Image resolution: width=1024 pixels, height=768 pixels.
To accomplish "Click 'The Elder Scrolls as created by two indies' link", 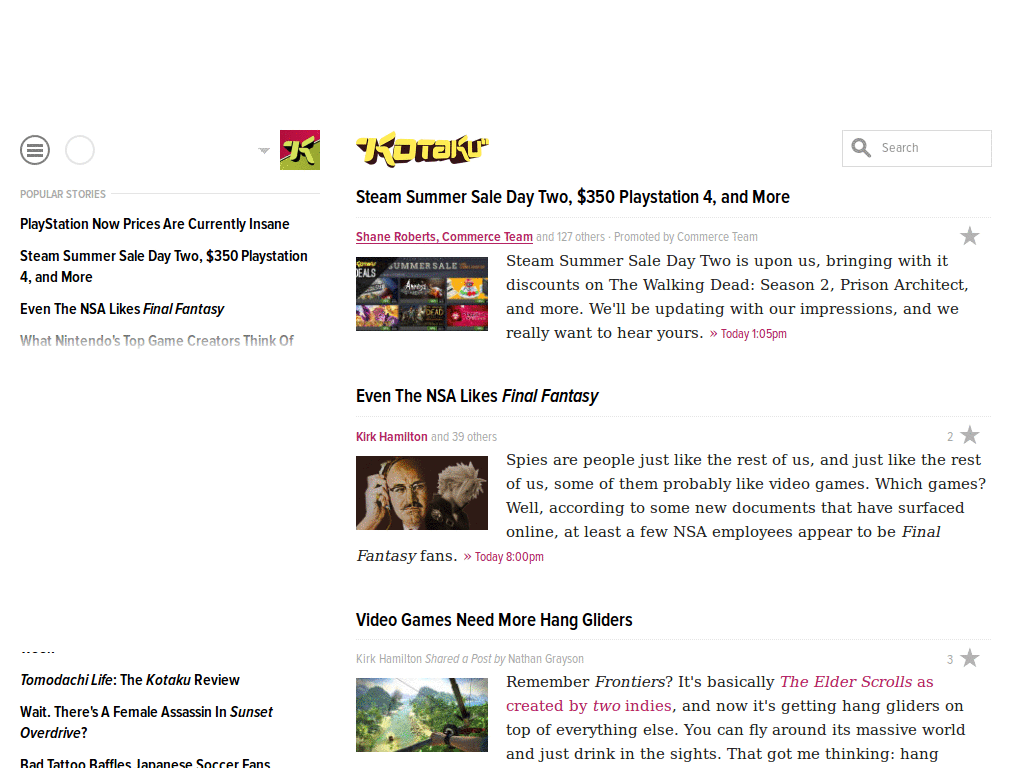I will (719, 694).
